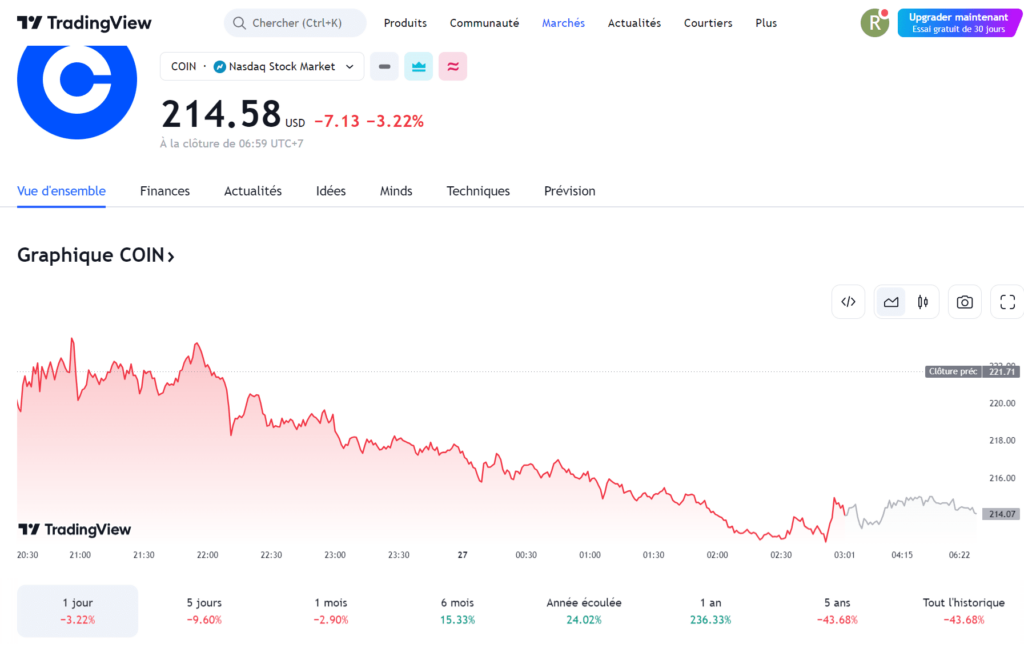Screen dimensions: 1024x648
Task: Open the chart in fullscreen mode
Action: point(1006,301)
